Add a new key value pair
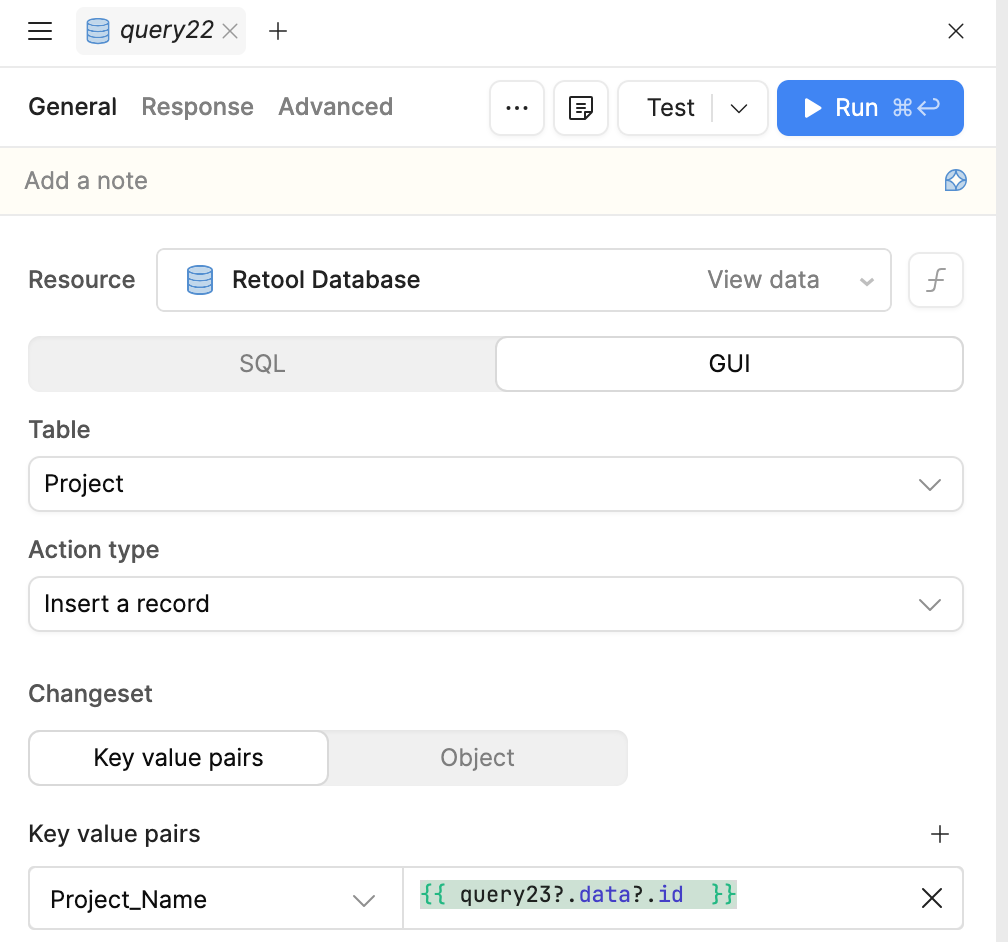The width and height of the screenshot is (1008, 942). 939,834
